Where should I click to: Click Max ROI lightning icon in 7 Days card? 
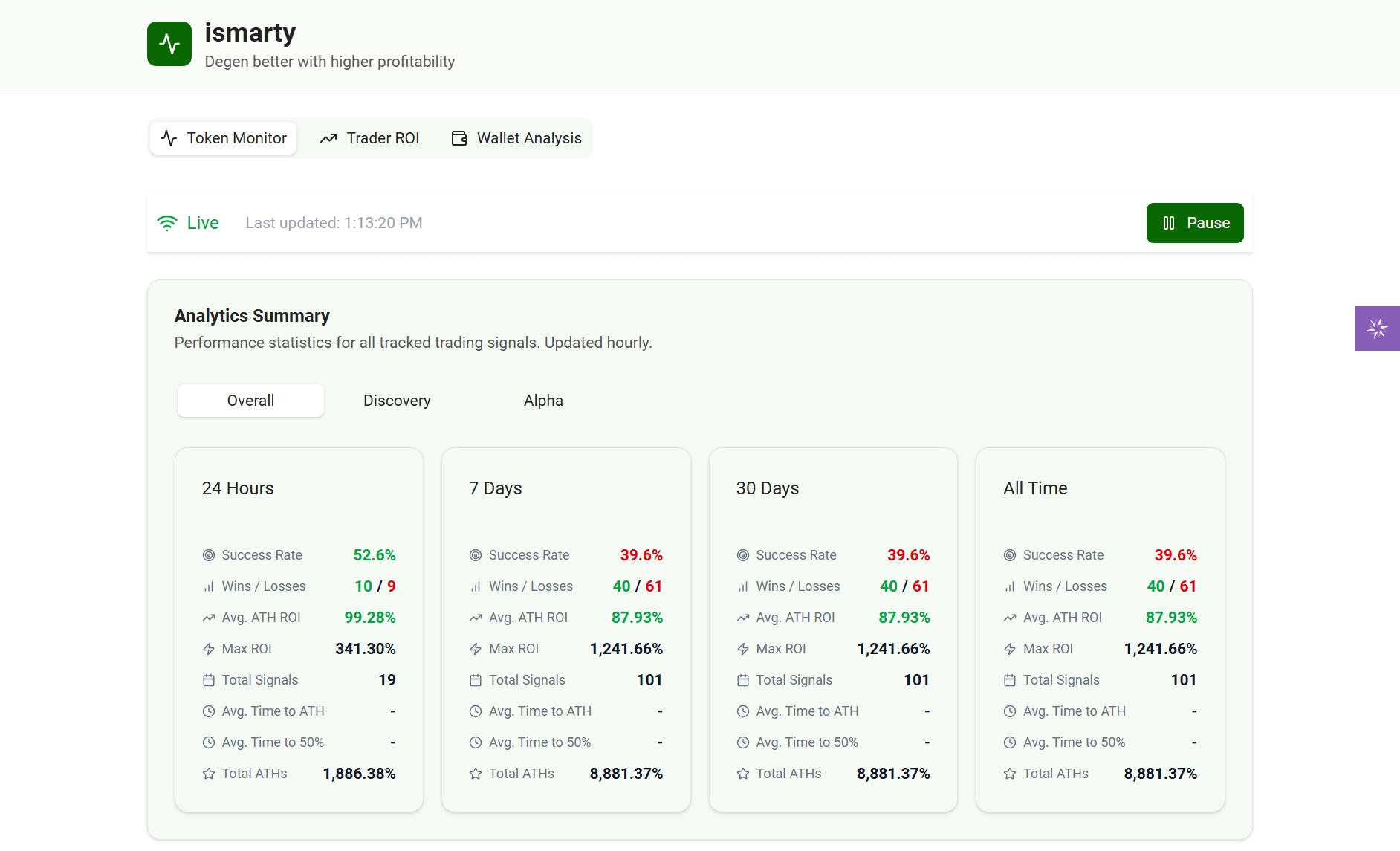point(476,649)
